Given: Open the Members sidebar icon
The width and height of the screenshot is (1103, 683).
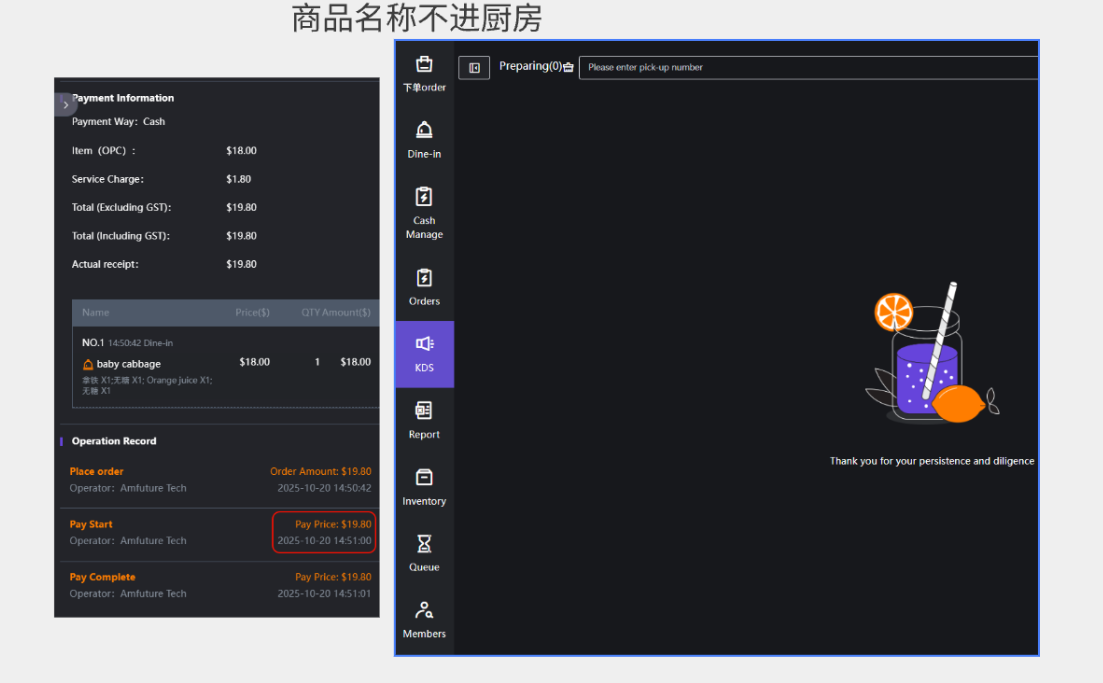Looking at the screenshot, I should click(424, 611).
